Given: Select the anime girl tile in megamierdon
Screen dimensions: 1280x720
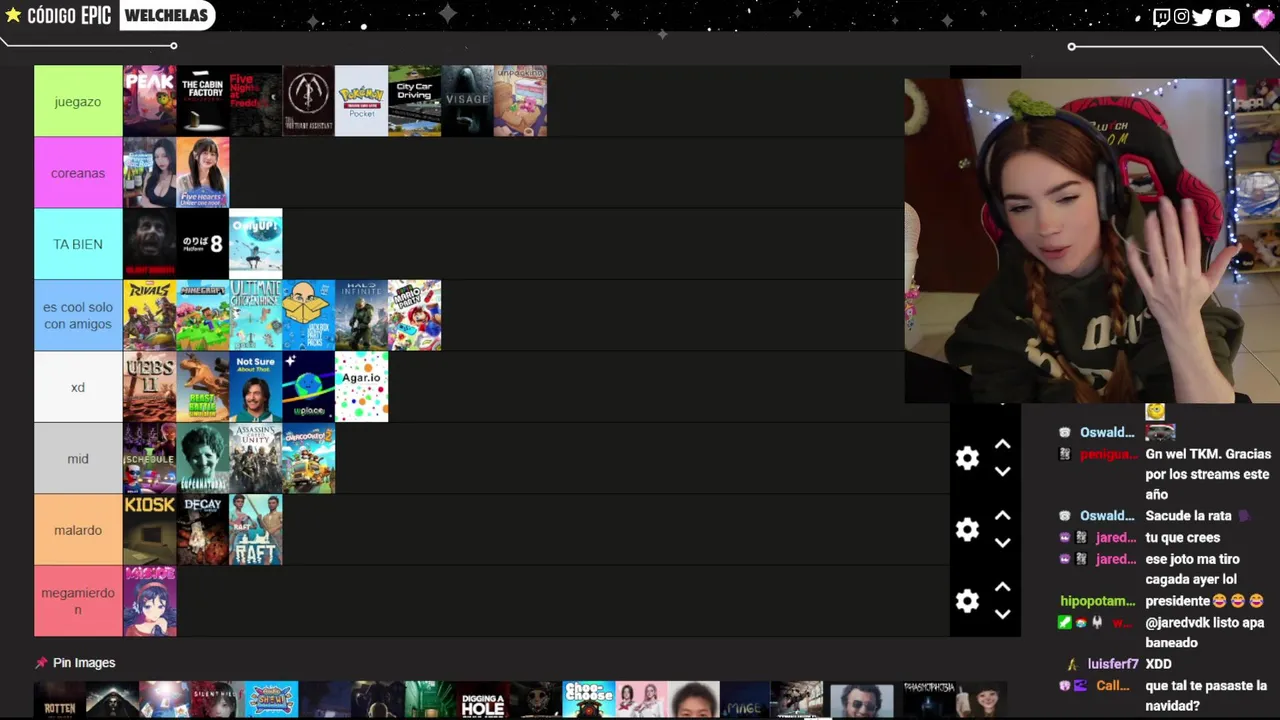Looking at the screenshot, I should (x=150, y=601).
